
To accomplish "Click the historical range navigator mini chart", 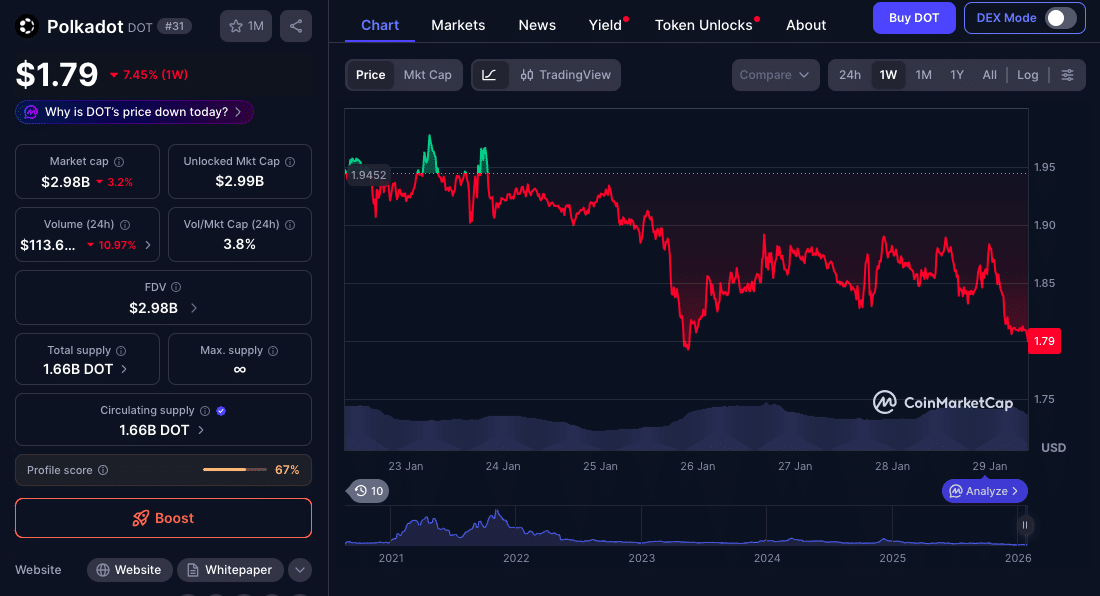I will click(x=686, y=526).
